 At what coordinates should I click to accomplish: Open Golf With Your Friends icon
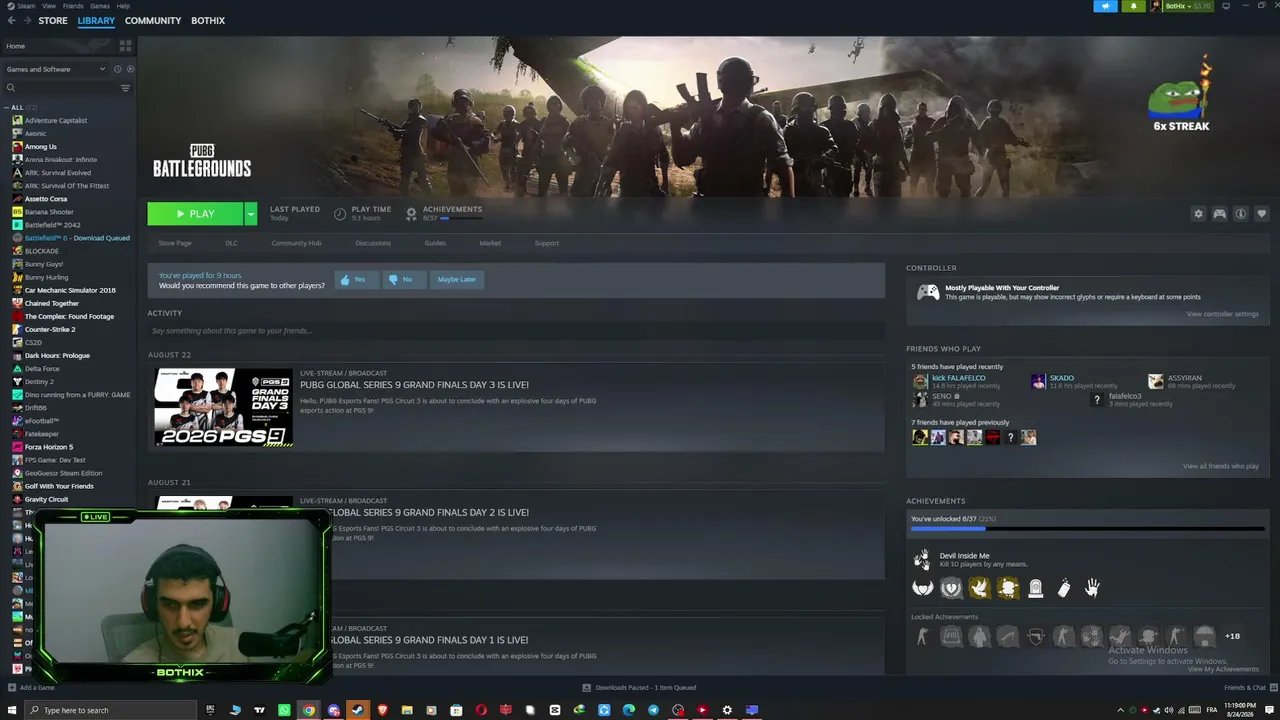pyautogui.click(x=17, y=486)
